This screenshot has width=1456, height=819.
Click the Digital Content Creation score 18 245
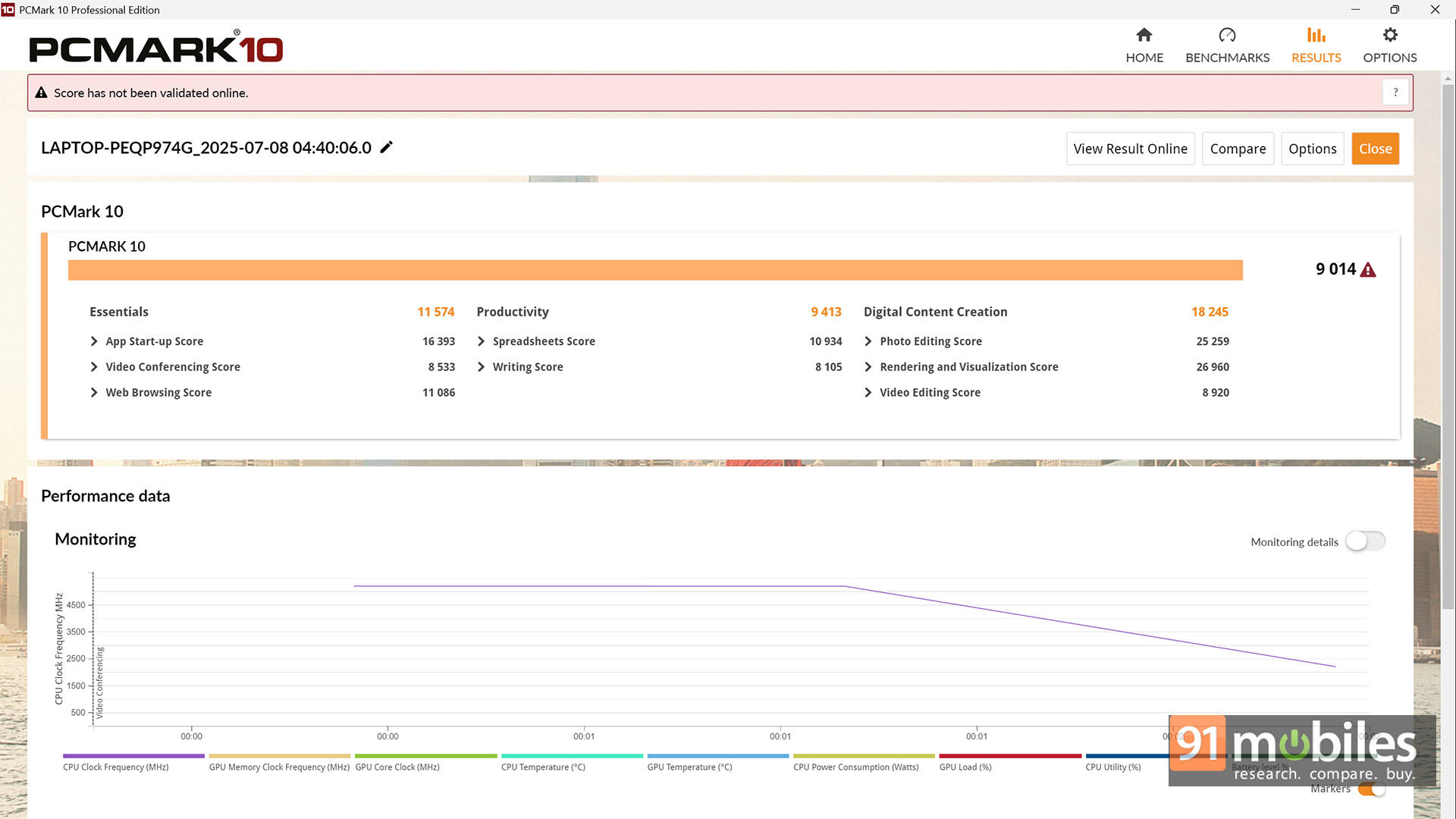[1210, 312]
